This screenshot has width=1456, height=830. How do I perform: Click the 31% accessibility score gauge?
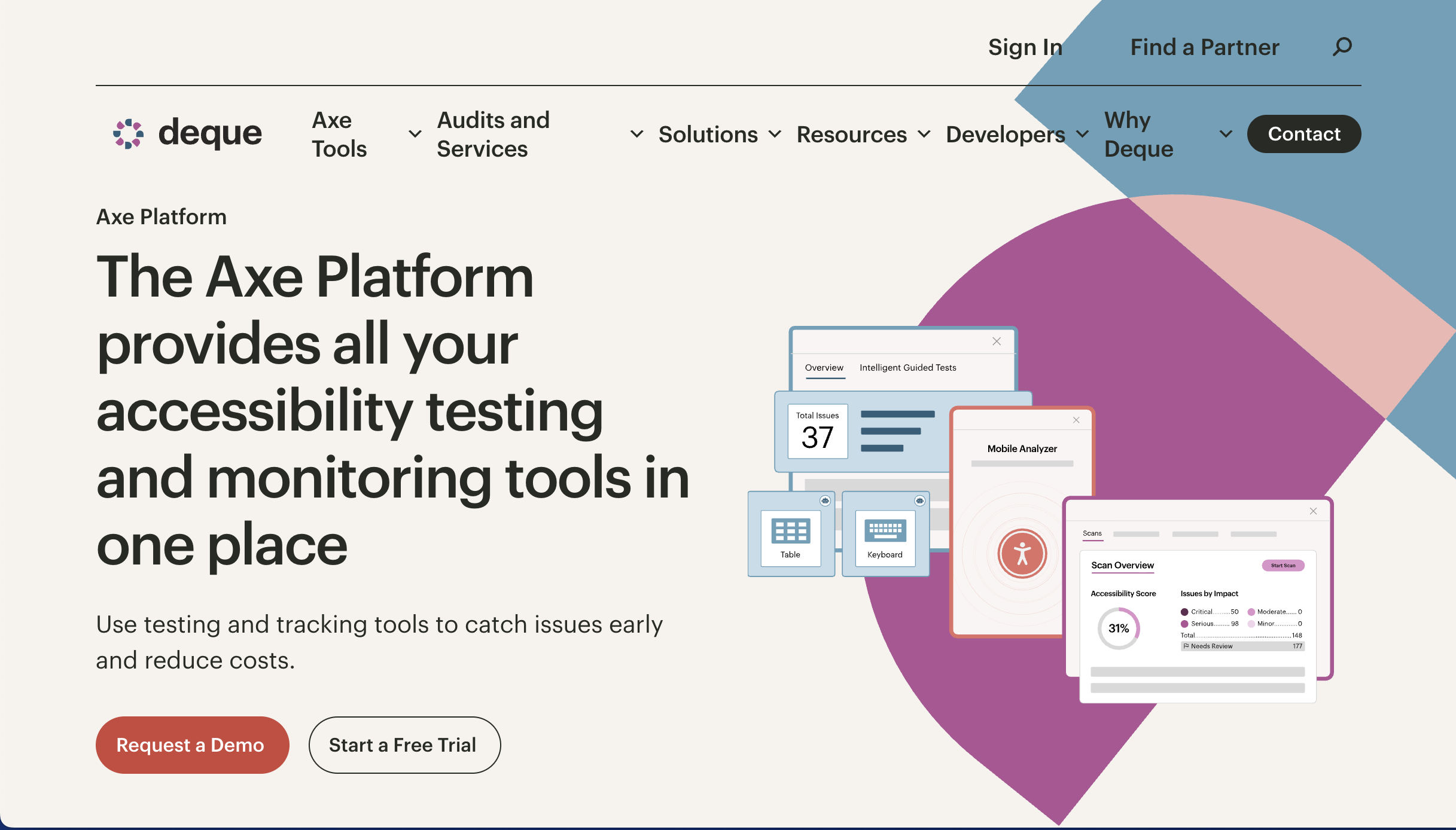coord(1118,628)
